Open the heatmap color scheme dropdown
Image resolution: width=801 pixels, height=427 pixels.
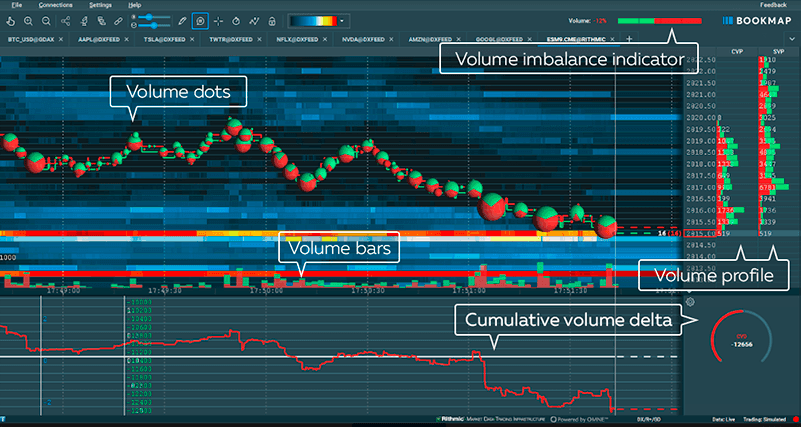(343, 20)
